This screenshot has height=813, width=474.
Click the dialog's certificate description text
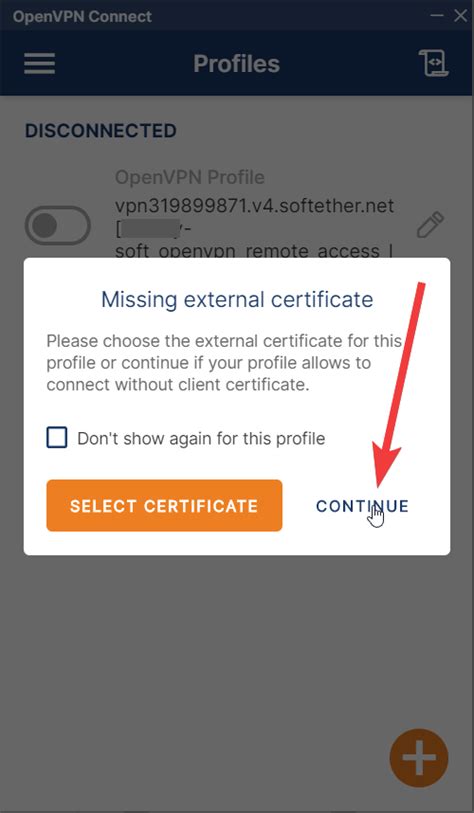[x=224, y=363]
